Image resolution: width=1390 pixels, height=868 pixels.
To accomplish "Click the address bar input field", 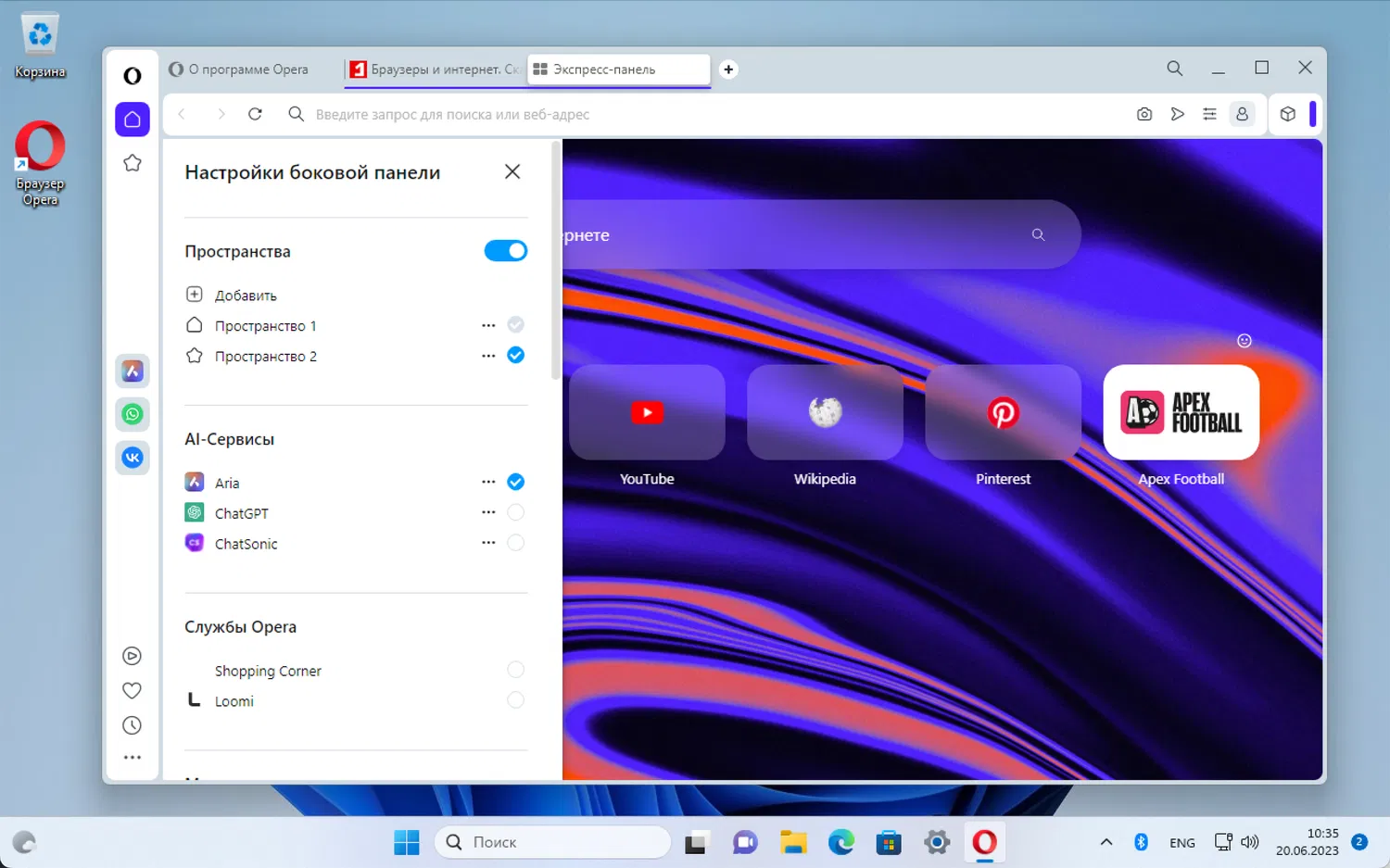I will pos(714,114).
